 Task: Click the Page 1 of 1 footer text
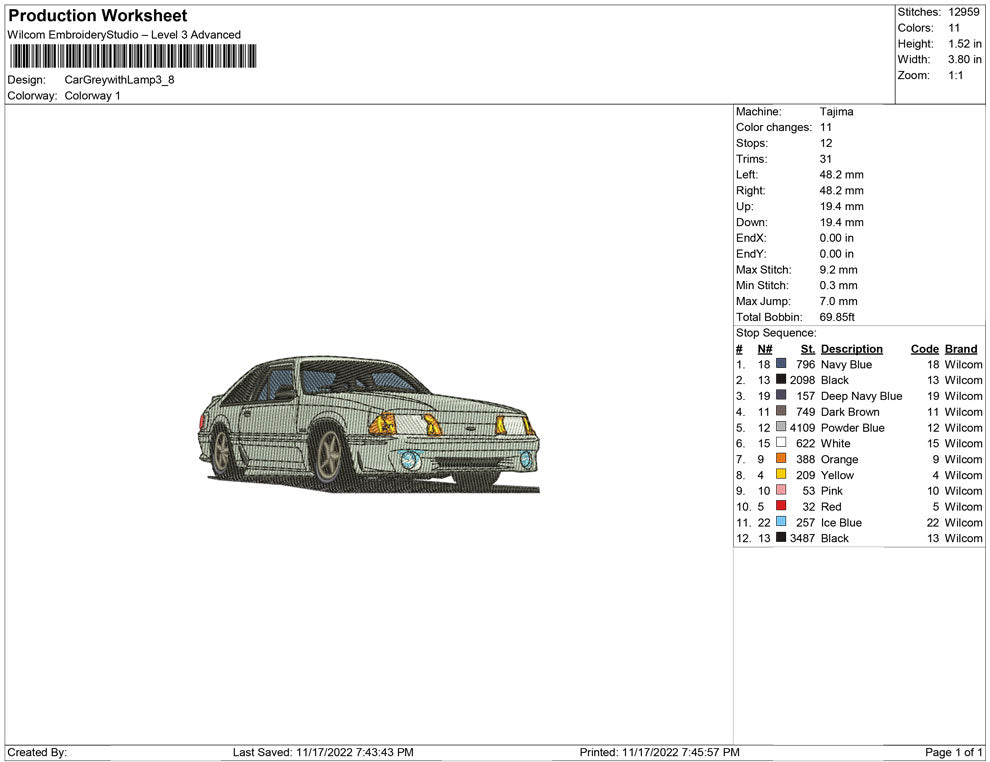pos(953,752)
